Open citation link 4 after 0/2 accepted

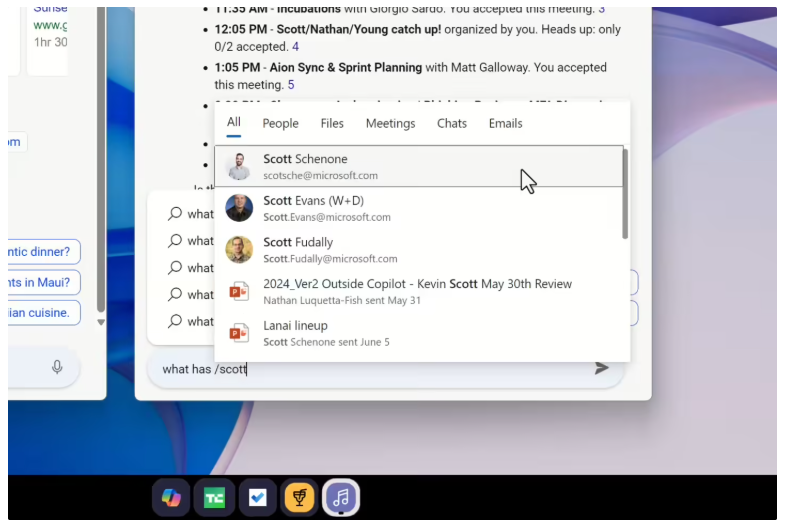[295, 47]
